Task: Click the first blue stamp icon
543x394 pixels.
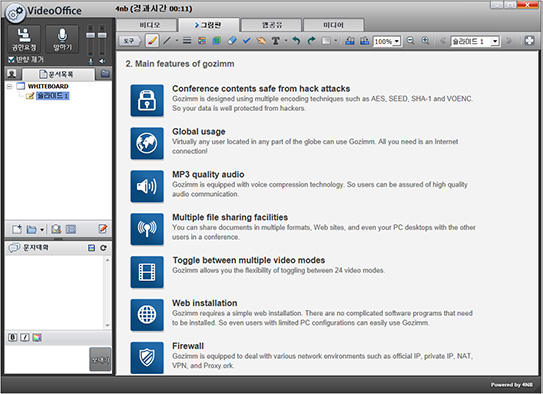Action: 350,41
